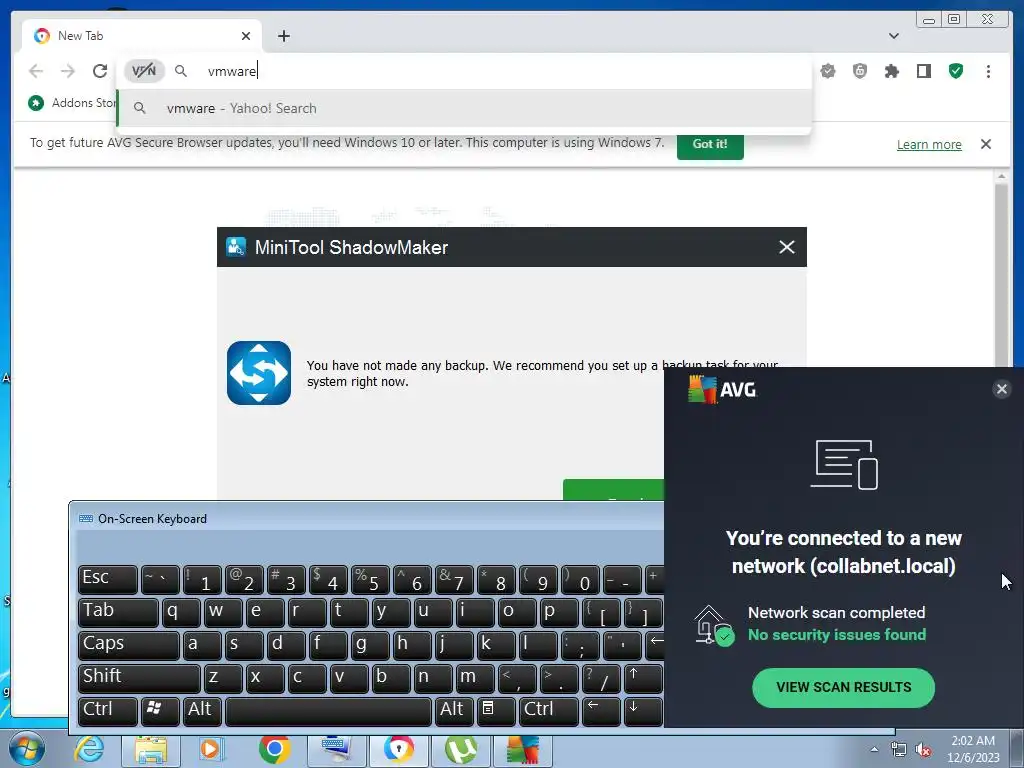
Task: Click VIEW SCAN RESULTS button
Action: tap(843, 687)
